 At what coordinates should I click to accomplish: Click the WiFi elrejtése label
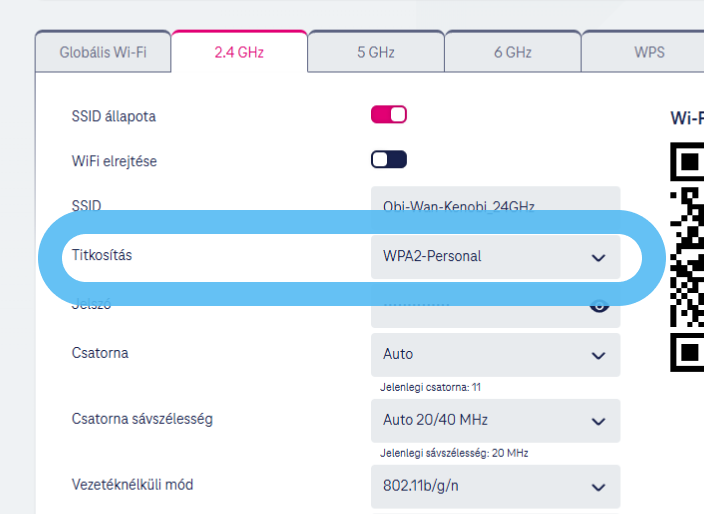114,161
